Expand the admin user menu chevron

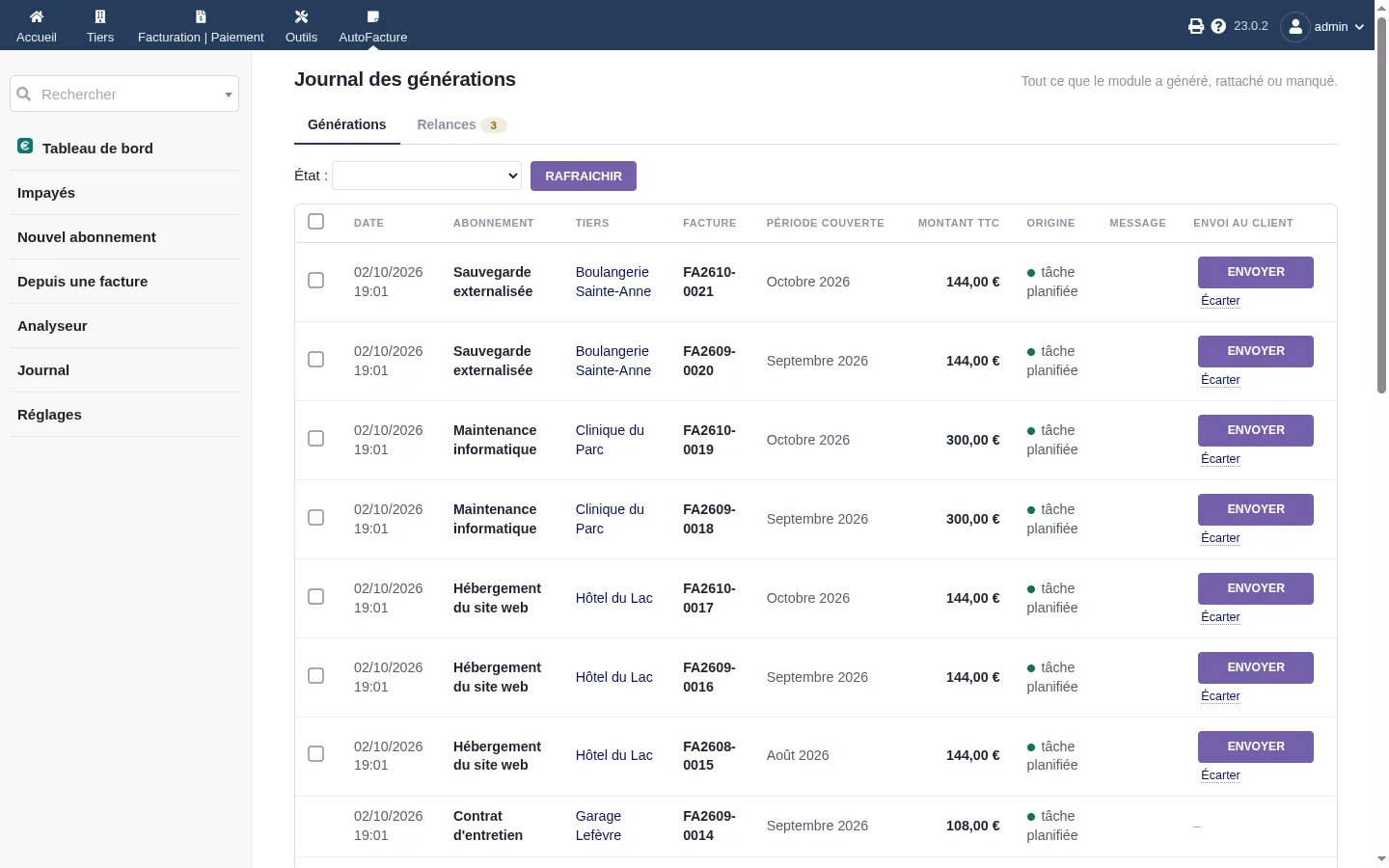1360,27
